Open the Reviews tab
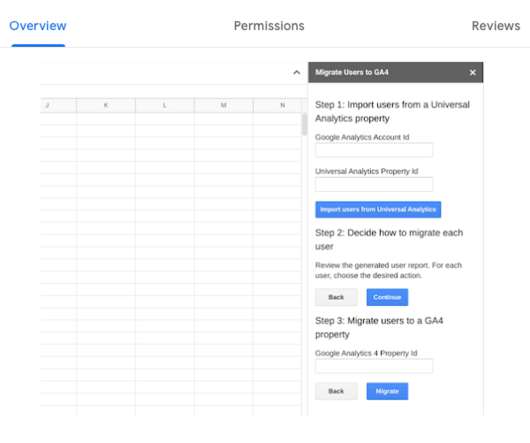530x443 pixels. coord(496,26)
